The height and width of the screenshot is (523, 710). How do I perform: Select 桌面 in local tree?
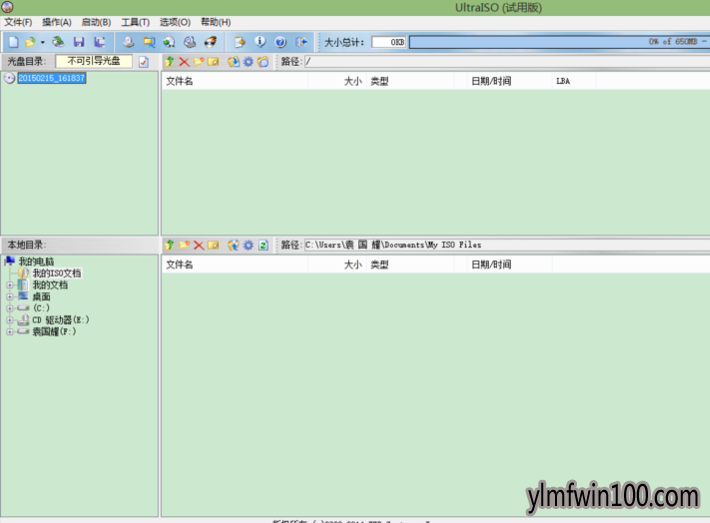point(41,297)
